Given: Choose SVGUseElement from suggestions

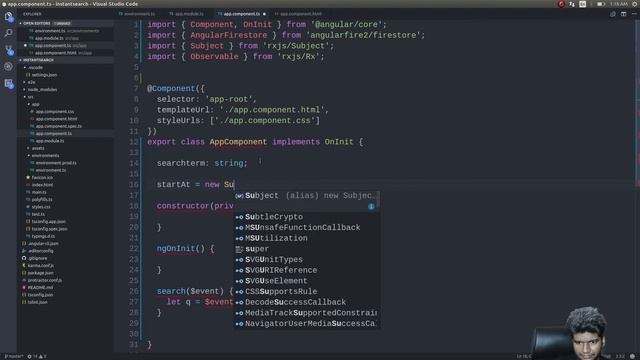Looking at the screenshot, I should tap(306, 281).
